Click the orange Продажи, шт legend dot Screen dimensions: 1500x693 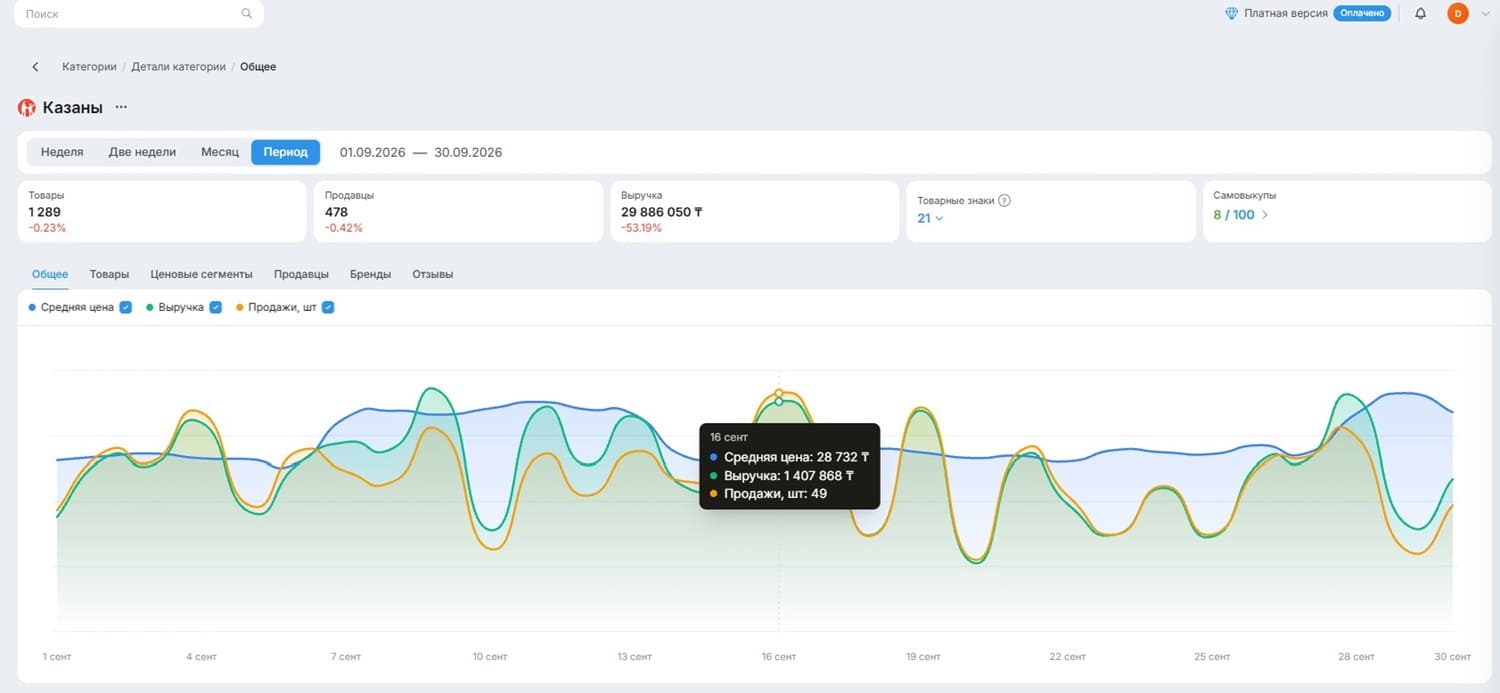pyautogui.click(x=239, y=307)
